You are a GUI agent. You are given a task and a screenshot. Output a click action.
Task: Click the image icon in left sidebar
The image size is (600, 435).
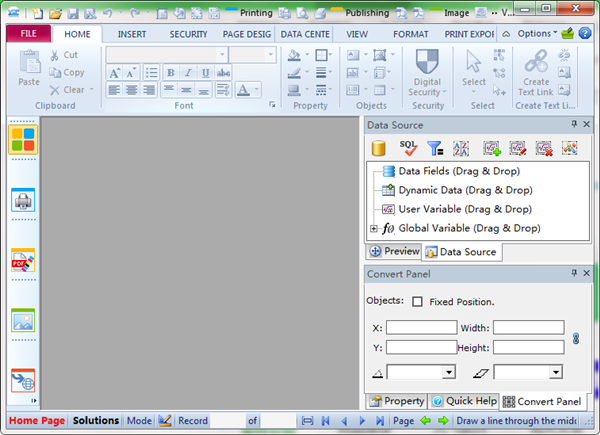[23, 320]
